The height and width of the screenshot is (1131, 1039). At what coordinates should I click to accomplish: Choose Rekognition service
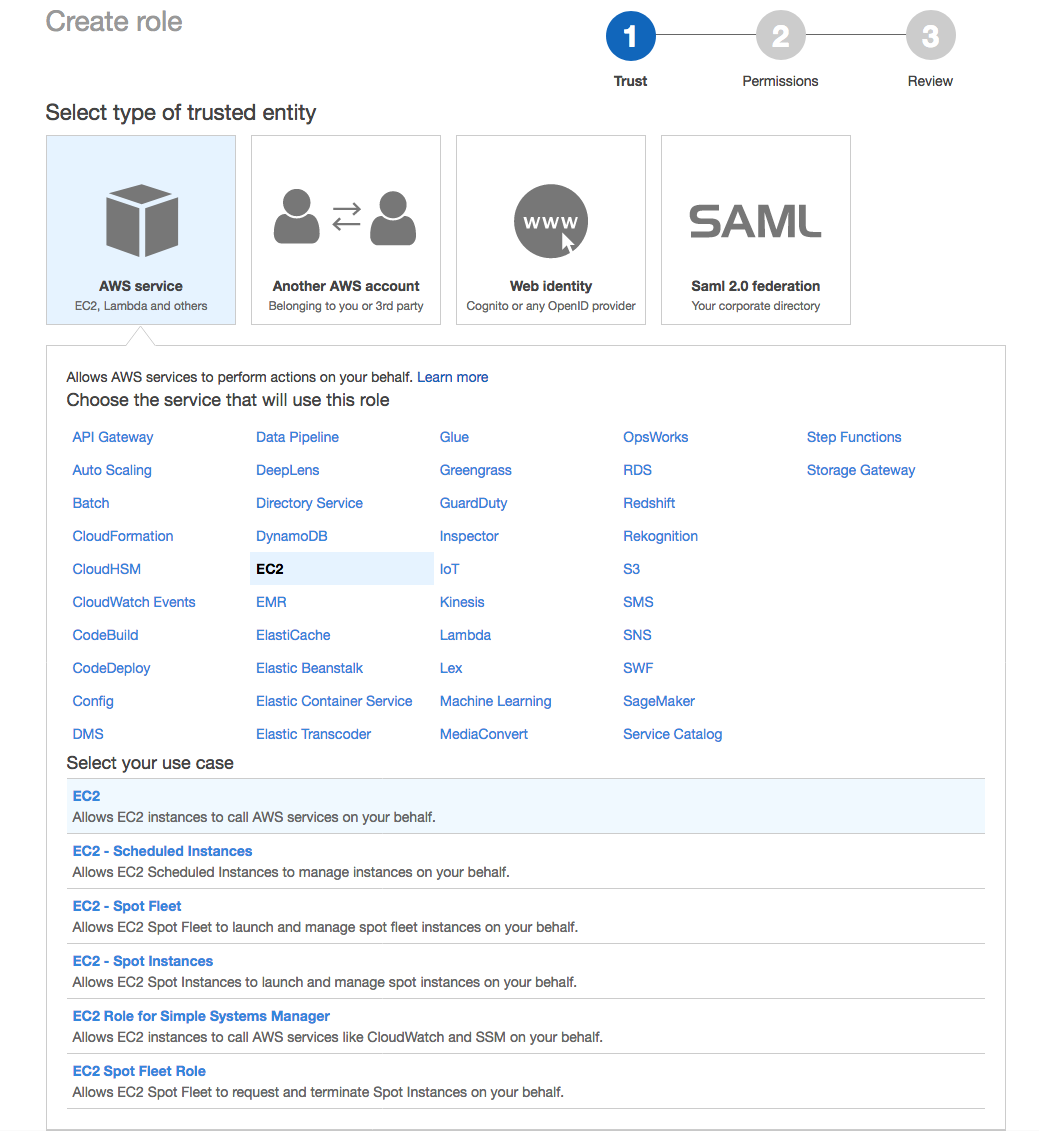click(660, 536)
